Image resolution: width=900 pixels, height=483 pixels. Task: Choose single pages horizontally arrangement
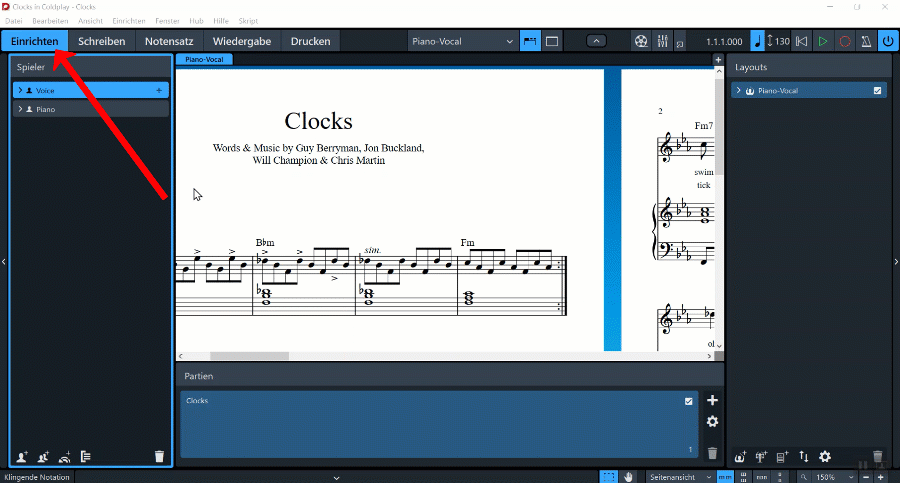coord(762,477)
